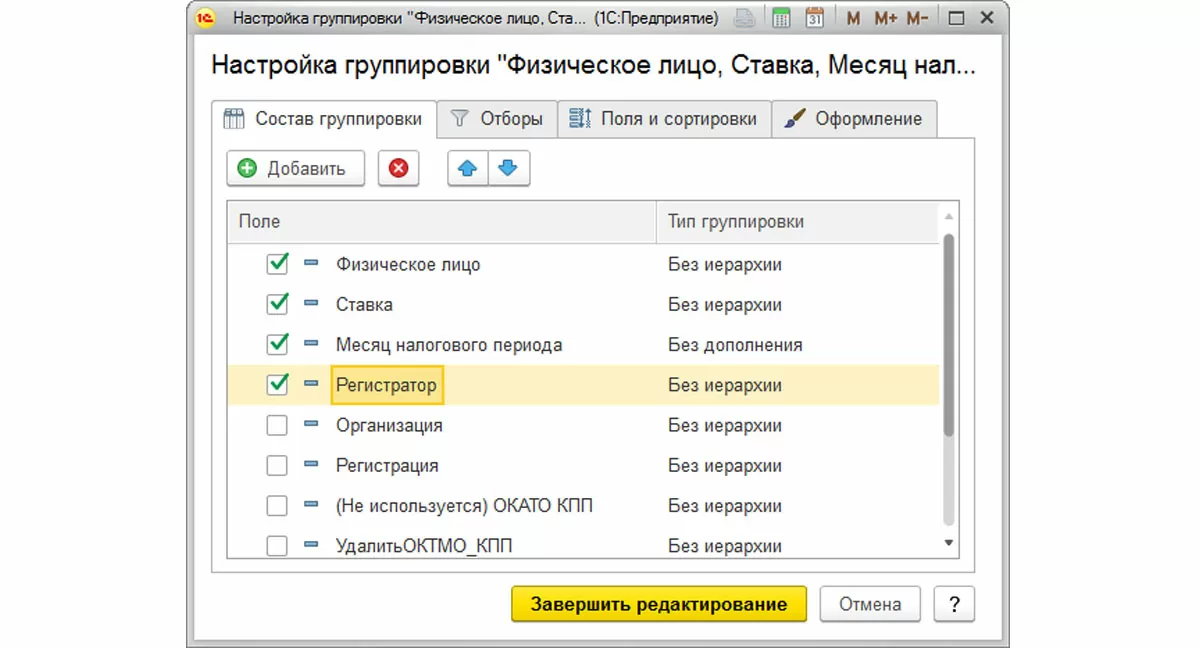Open grouping type for Месяц налогового периода
This screenshot has height=648, width=1200.
coord(735,345)
